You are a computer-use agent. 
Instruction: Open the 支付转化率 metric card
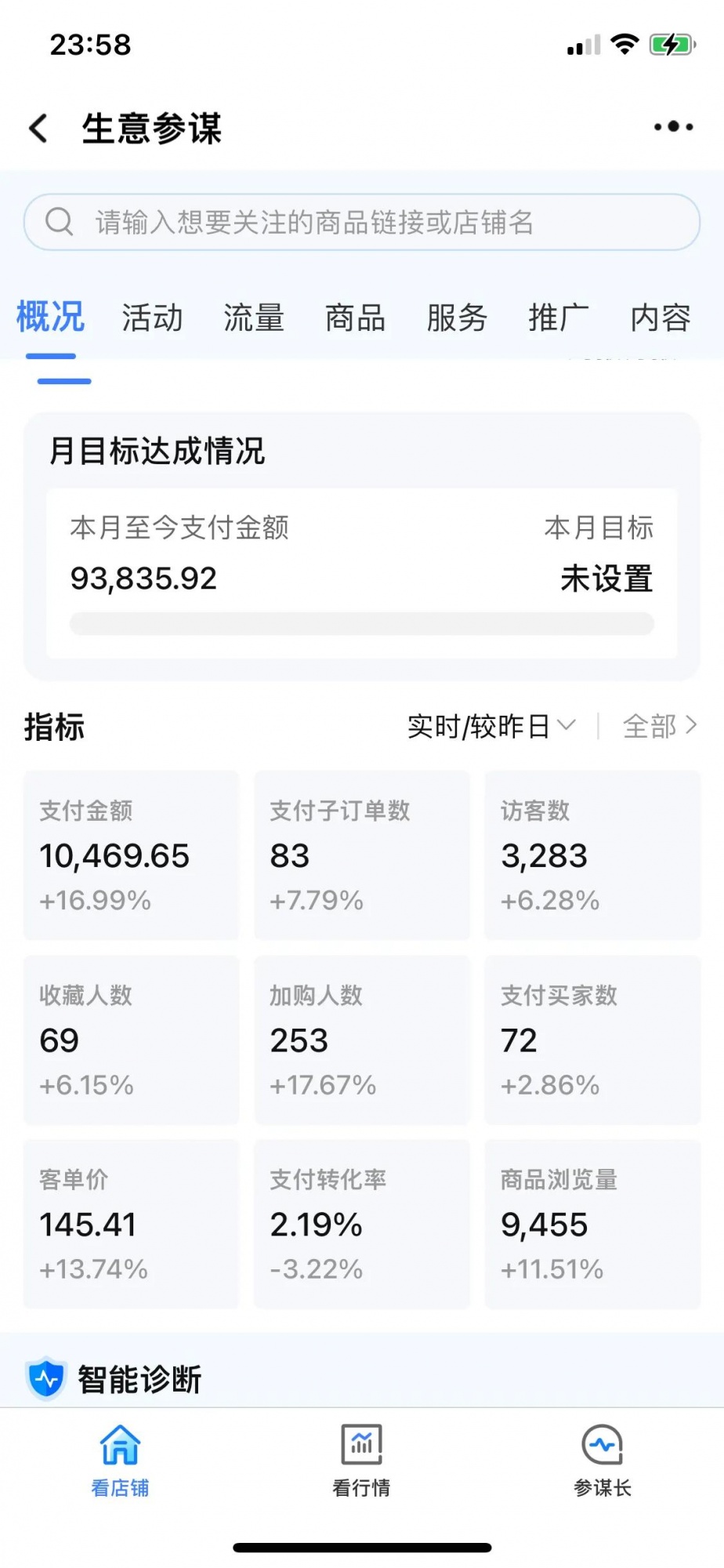(x=361, y=1224)
